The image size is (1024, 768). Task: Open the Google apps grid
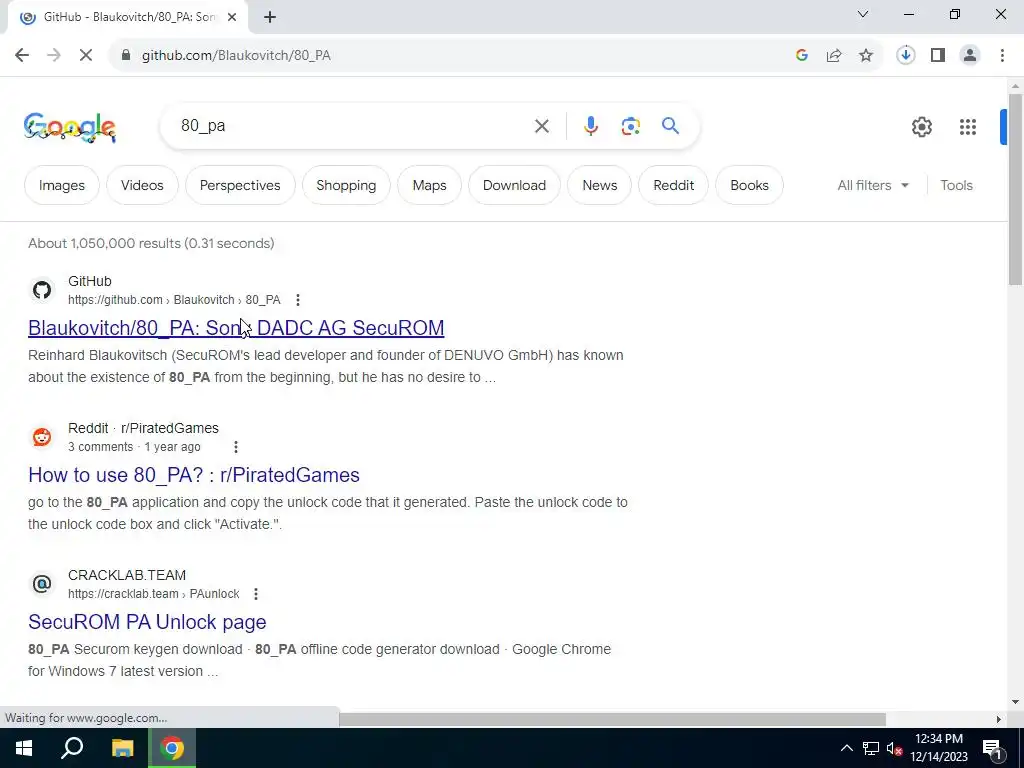(968, 127)
